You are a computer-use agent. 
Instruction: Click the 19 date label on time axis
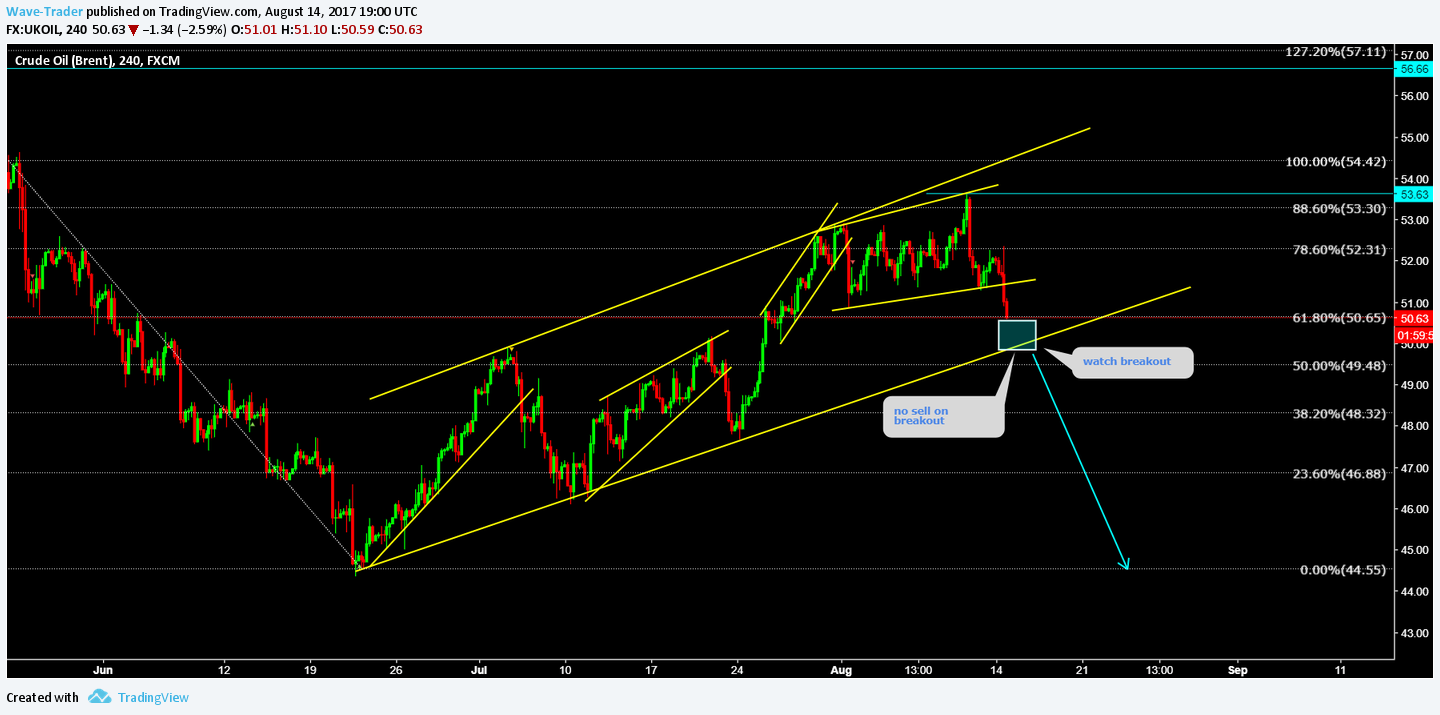pos(310,669)
